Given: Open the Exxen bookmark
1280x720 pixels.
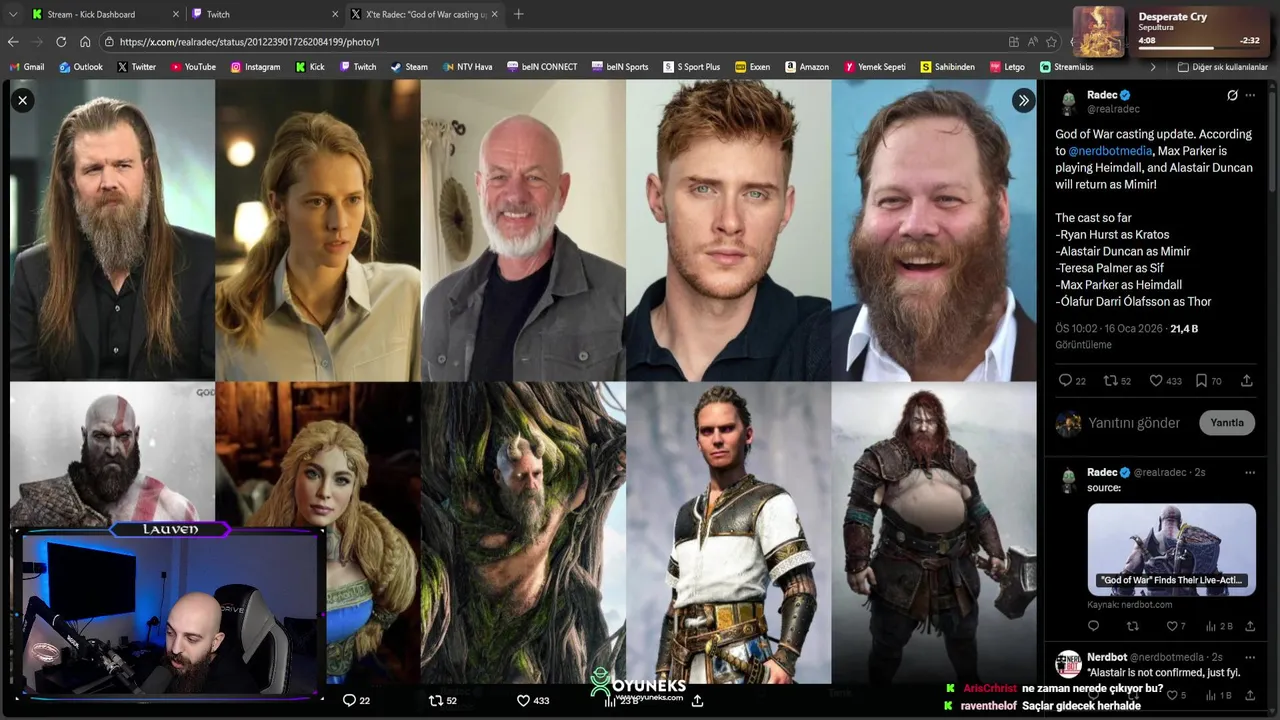Looking at the screenshot, I should pyautogui.click(x=752, y=67).
